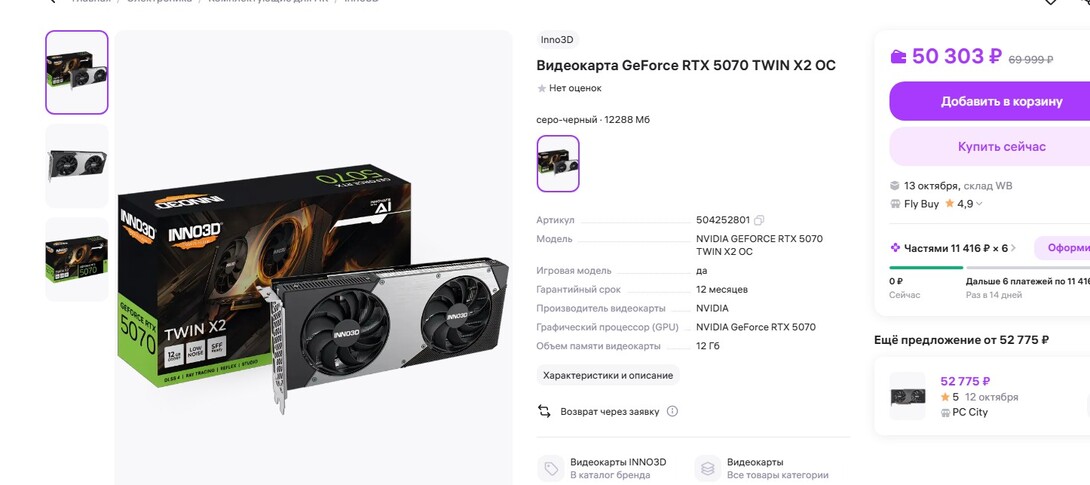The height and width of the screenshot is (485, 1090).
Task: Select second thumbnail showing card alone
Action: (x=76, y=166)
